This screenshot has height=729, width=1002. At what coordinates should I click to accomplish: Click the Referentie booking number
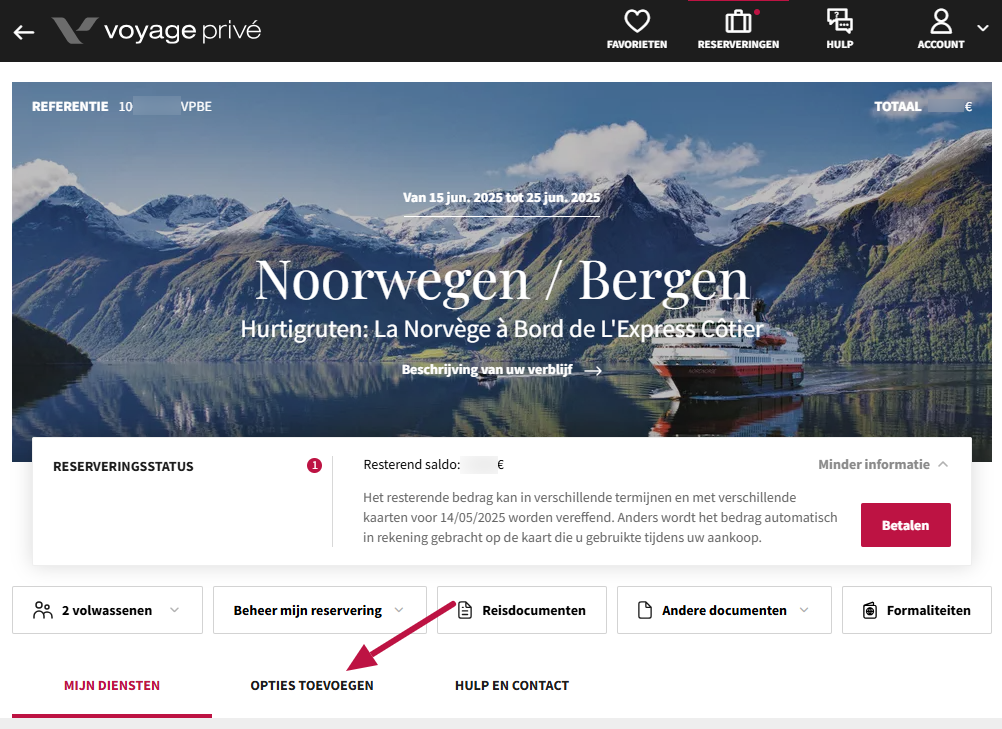165,107
